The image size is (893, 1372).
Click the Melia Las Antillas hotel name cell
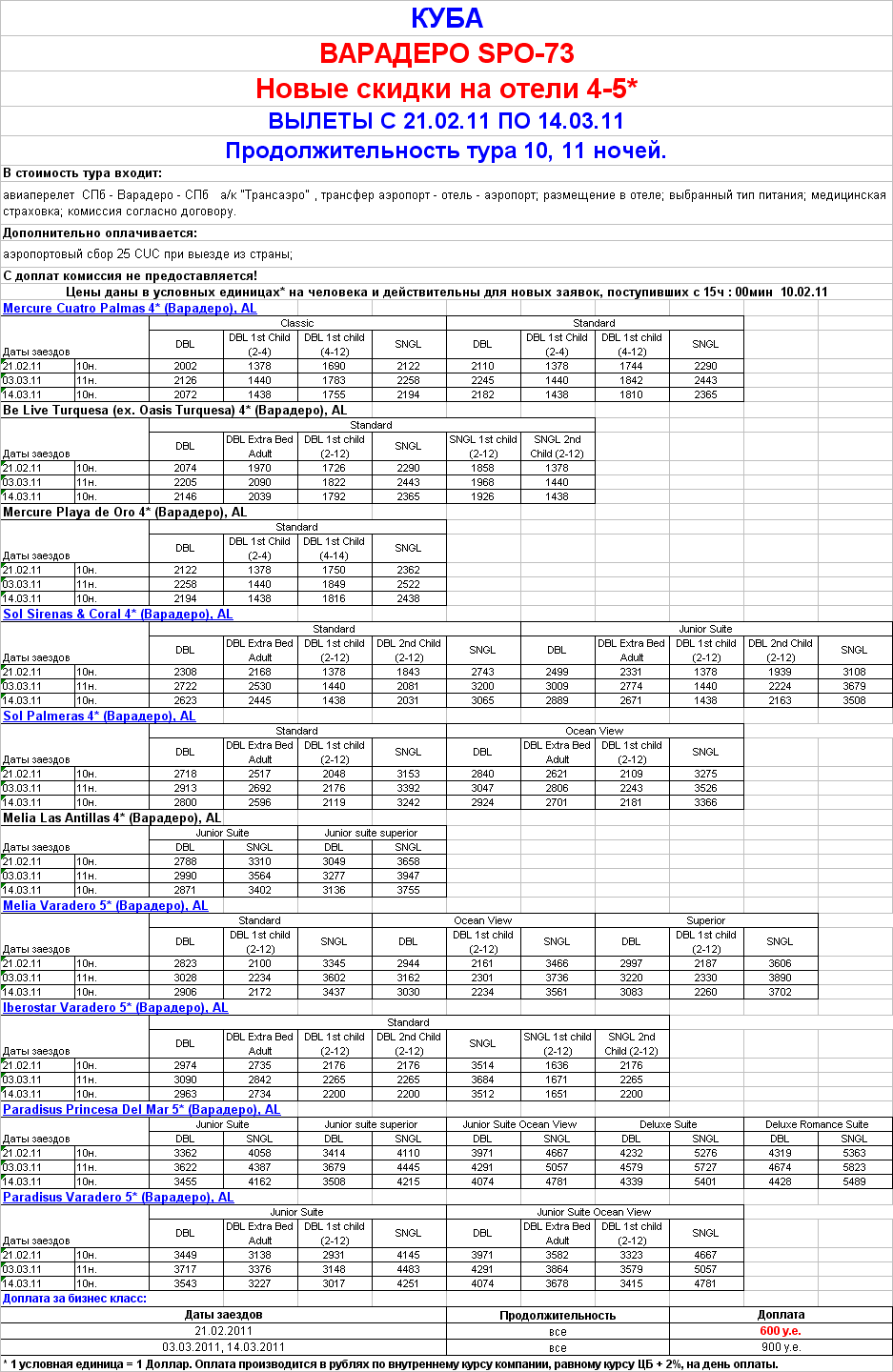[112, 818]
